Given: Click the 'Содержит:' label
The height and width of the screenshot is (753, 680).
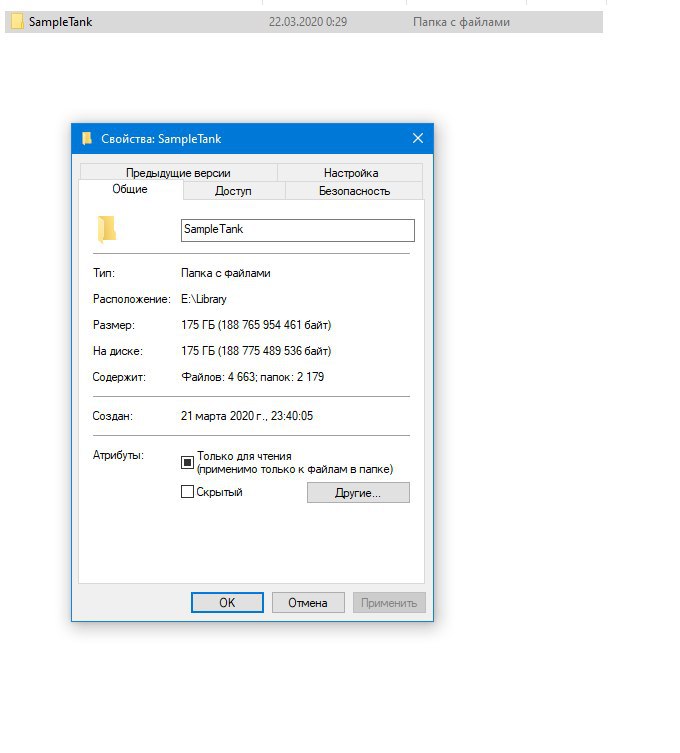Looking at the screenshot, I should point(119,377).
